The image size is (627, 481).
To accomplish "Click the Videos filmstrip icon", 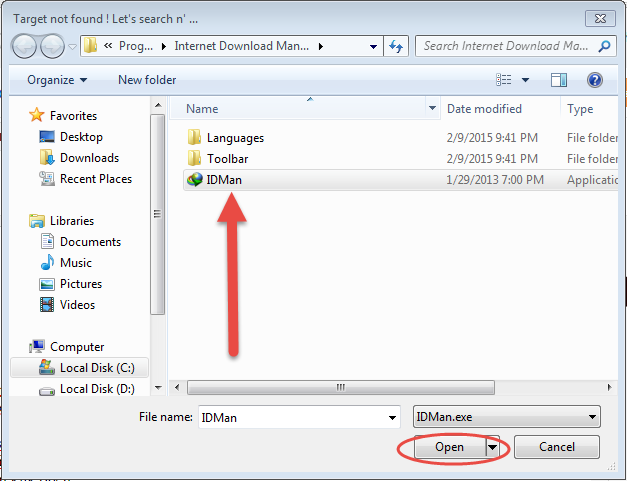I will [x=47, y=305].
